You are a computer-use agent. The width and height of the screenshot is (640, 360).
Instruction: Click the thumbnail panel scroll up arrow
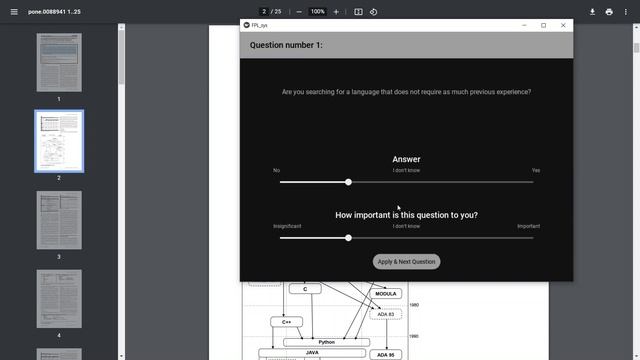[x=121, y=27]
